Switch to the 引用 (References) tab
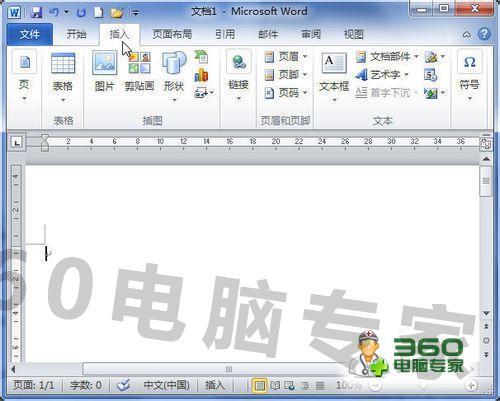Screen dimensions: 500x401 225,34
